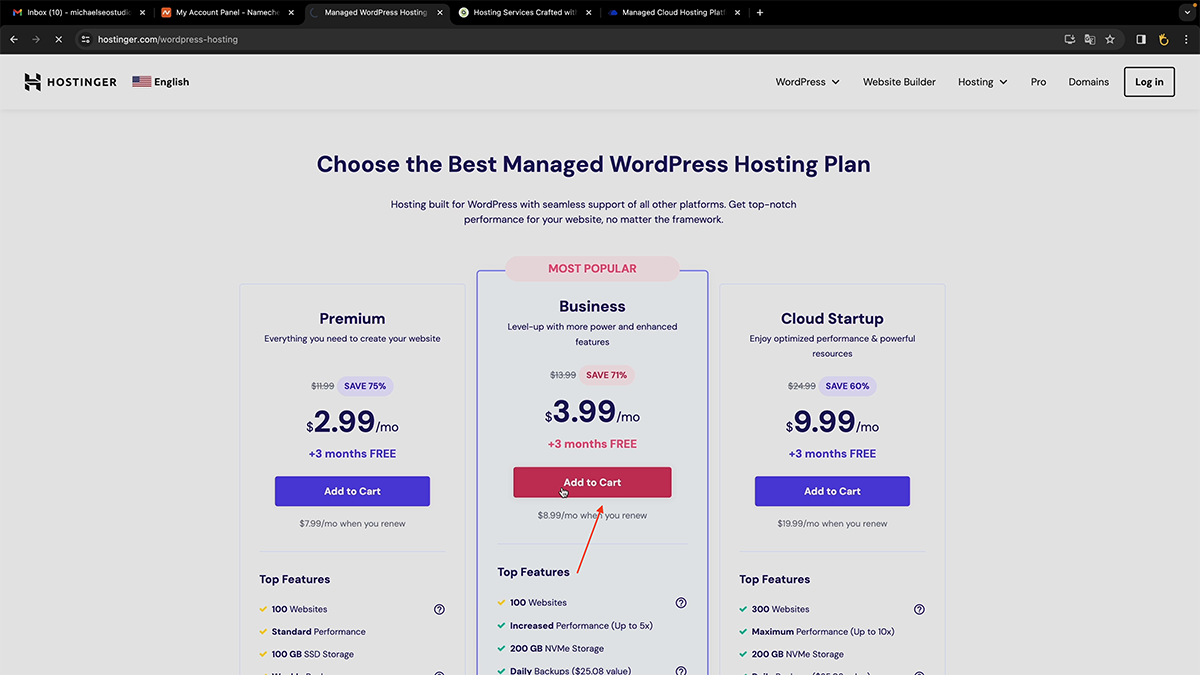Click the browser forward arrow

pos(36,39)
